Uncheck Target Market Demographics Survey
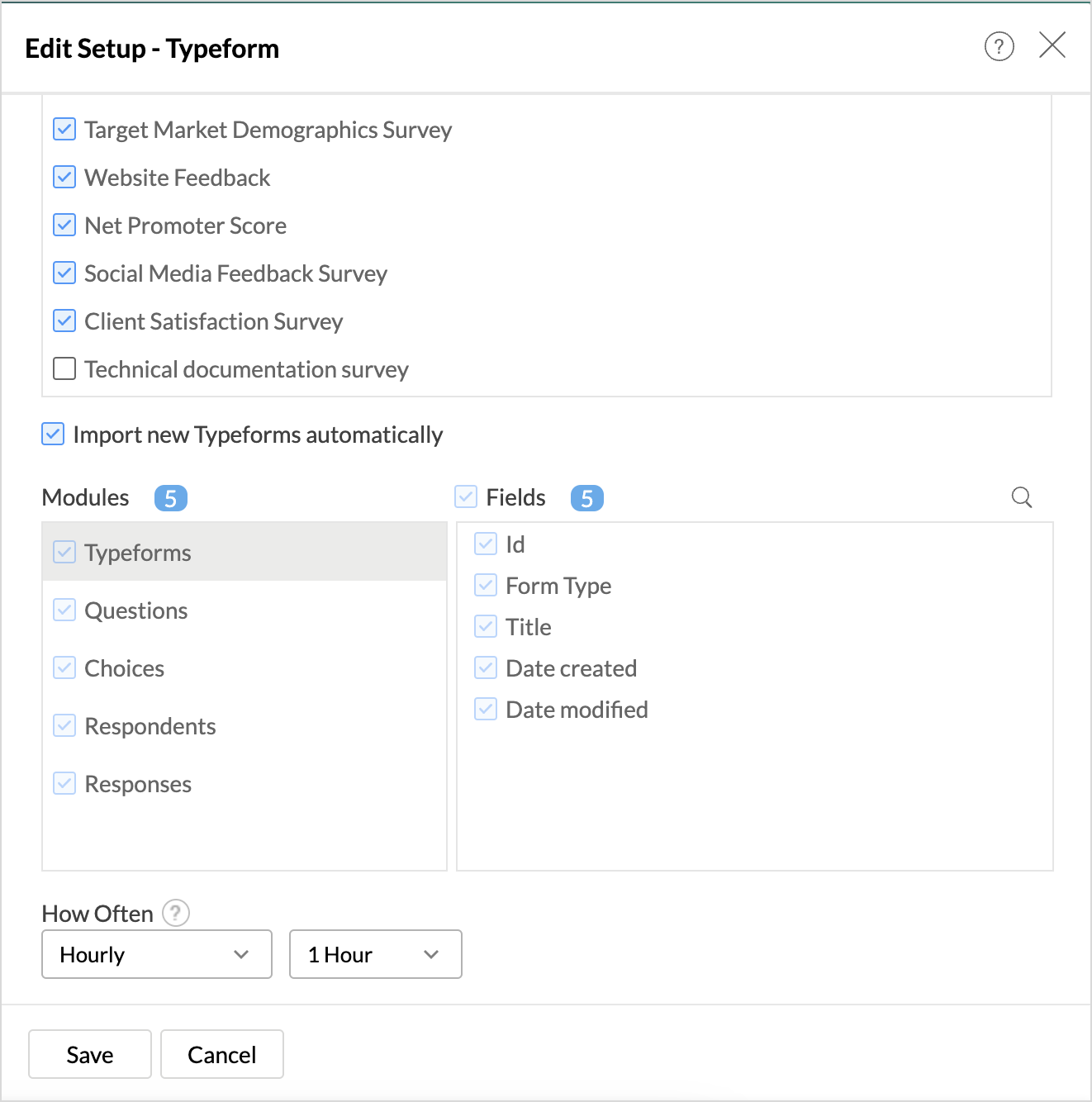This screenshot has width=1092, height=1102. click(x=64, y=130)
